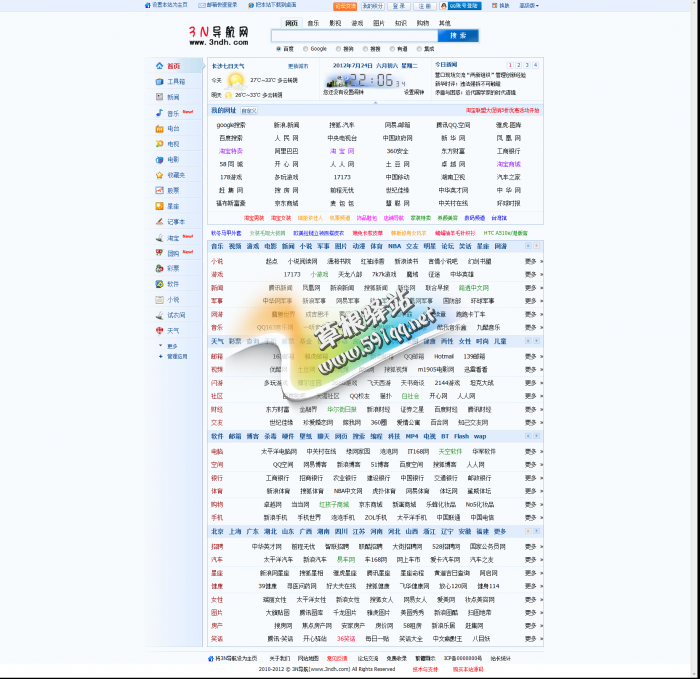
Task: Open the 高级版 dropdown at top right
Action: tap(529, 6)
